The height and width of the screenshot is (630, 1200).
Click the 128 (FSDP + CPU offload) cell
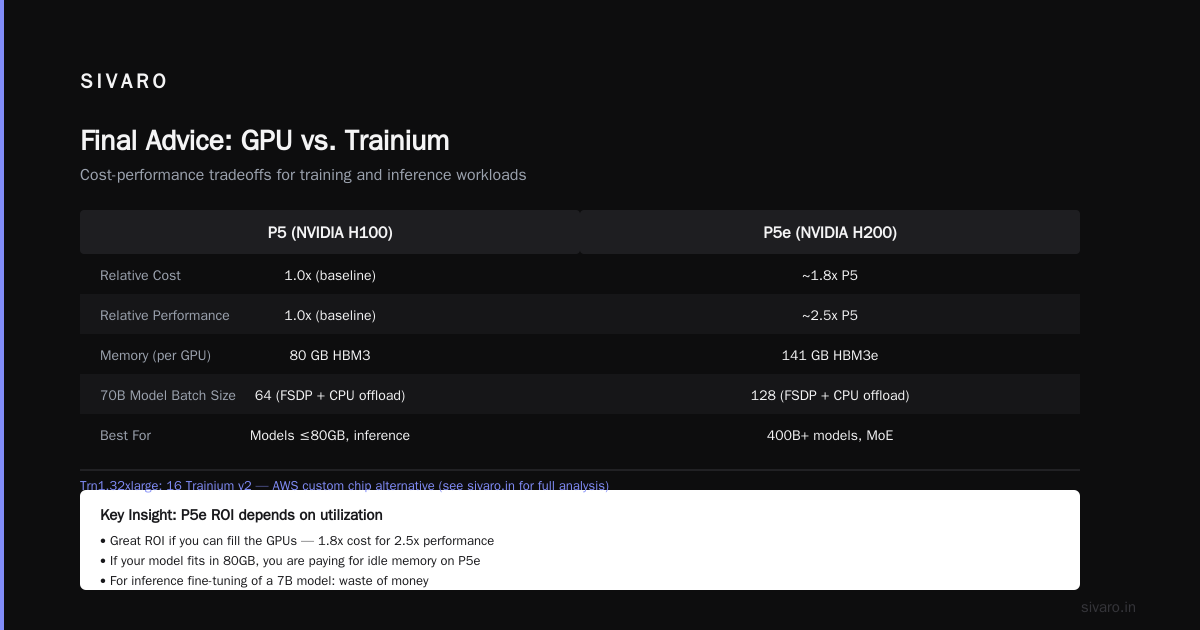[830, 395]
